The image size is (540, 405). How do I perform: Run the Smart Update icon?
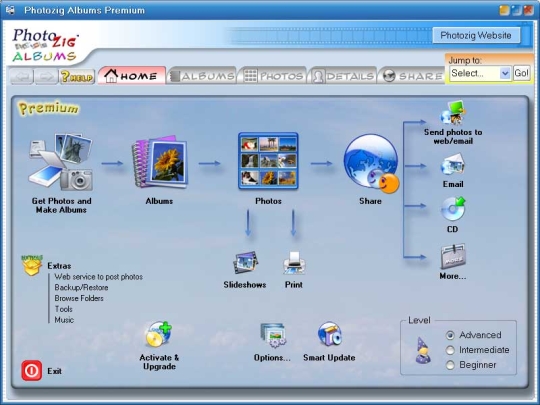point(330,334)
